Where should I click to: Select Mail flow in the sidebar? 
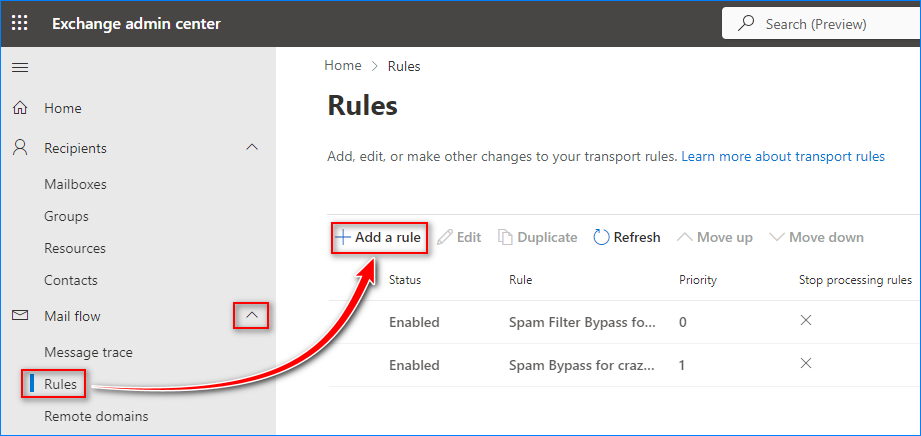pos(72,316)
